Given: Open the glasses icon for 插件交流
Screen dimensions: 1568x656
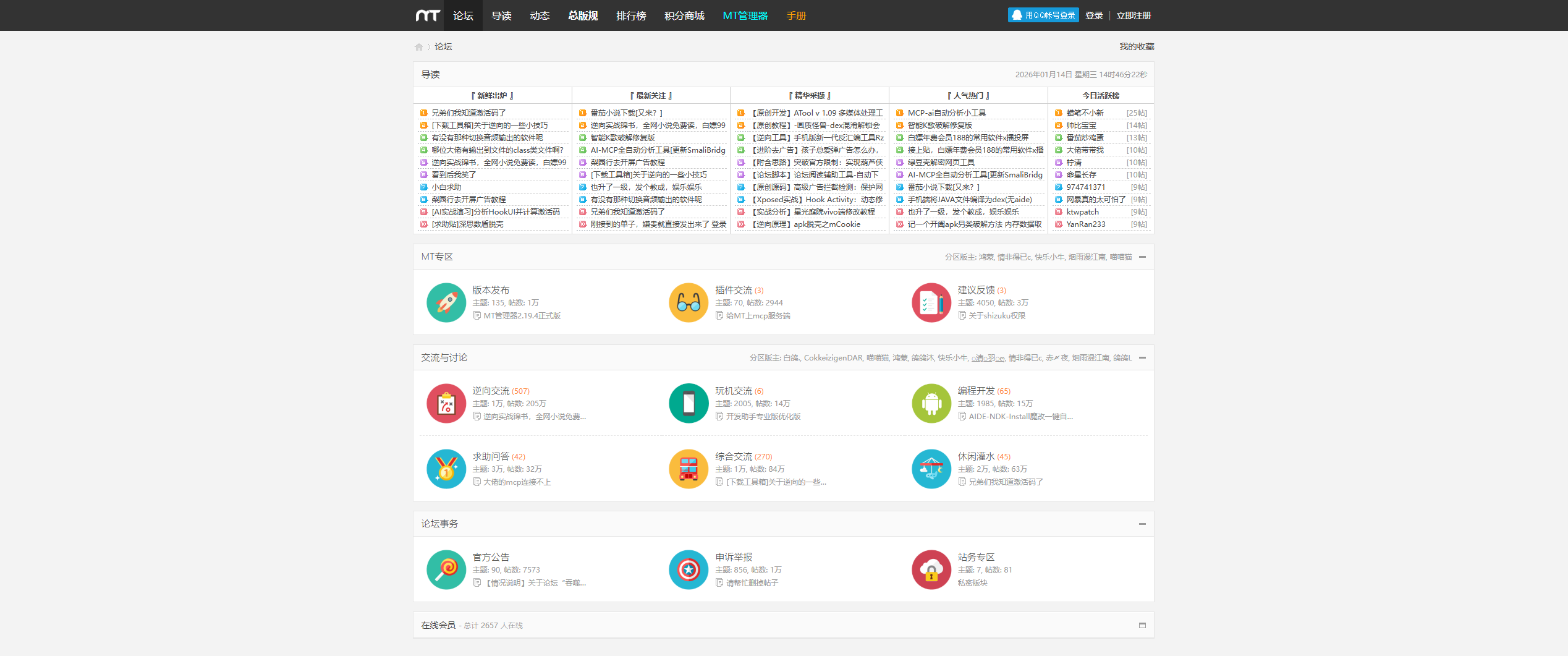Looking at the screenshot, I should click(688, 302).
